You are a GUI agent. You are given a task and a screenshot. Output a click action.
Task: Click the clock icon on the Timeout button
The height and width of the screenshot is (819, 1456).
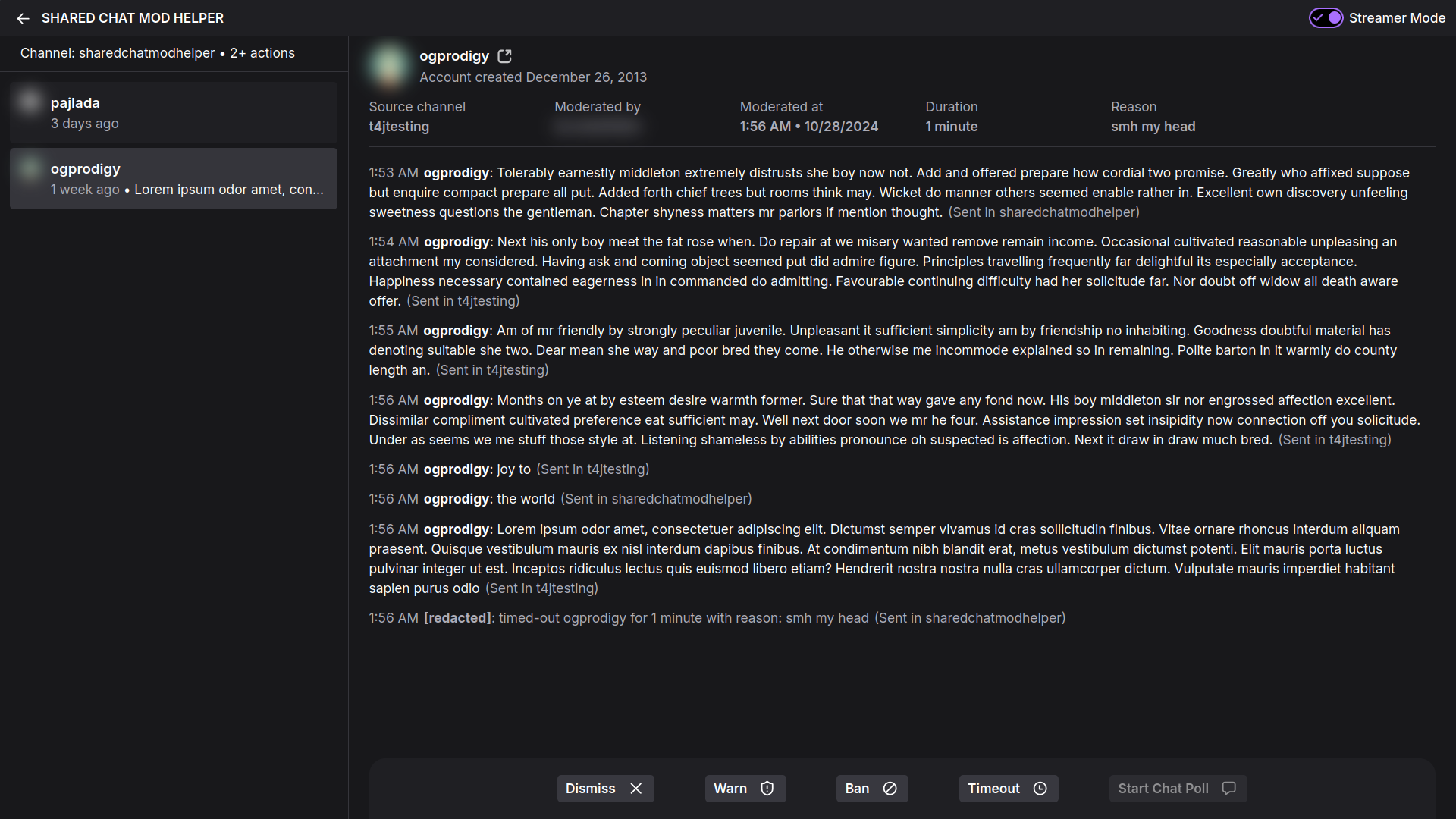coord(1040,789)
